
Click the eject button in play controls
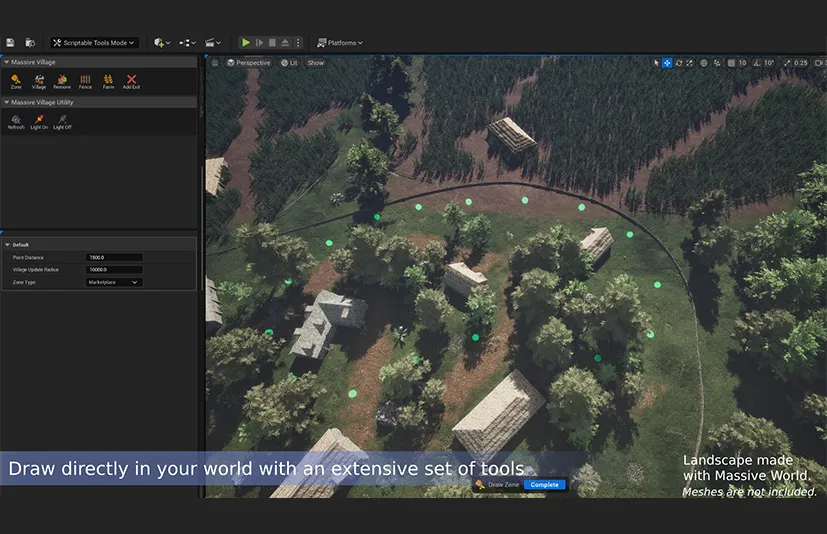click(x=285, y=43)
